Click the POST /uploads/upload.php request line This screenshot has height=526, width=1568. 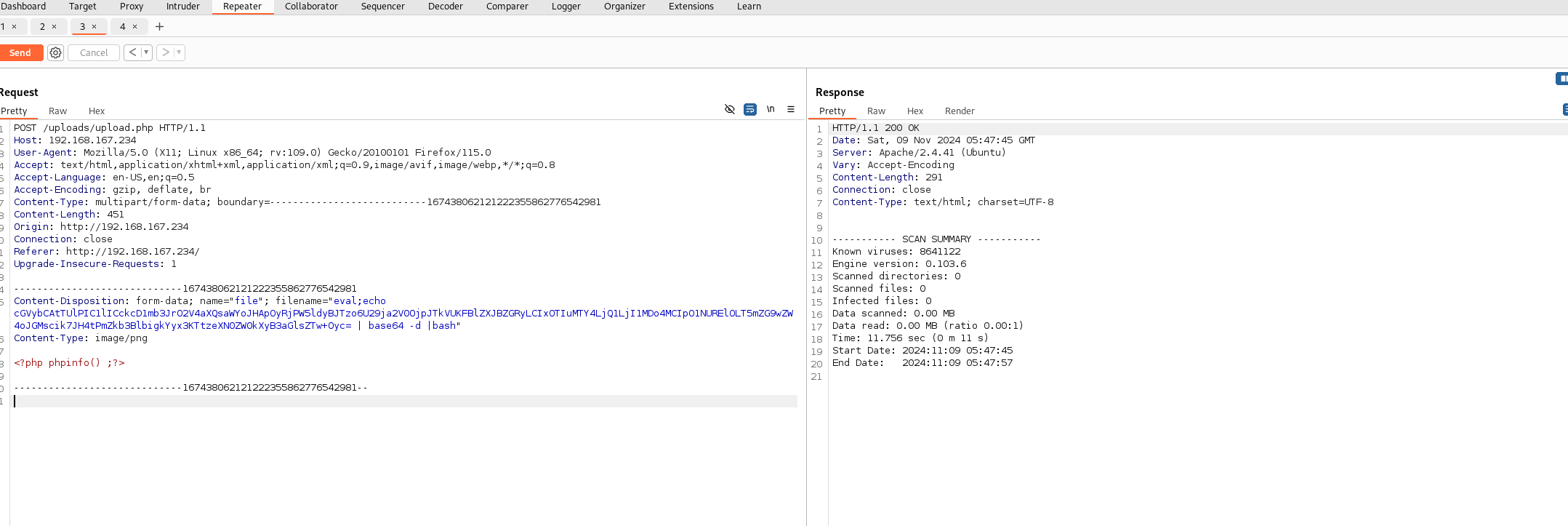tap(110, 128)
